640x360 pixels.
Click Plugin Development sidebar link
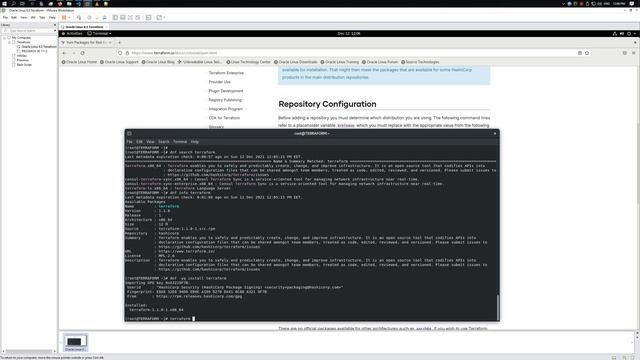pyautogui.click(x=226, y=91)
